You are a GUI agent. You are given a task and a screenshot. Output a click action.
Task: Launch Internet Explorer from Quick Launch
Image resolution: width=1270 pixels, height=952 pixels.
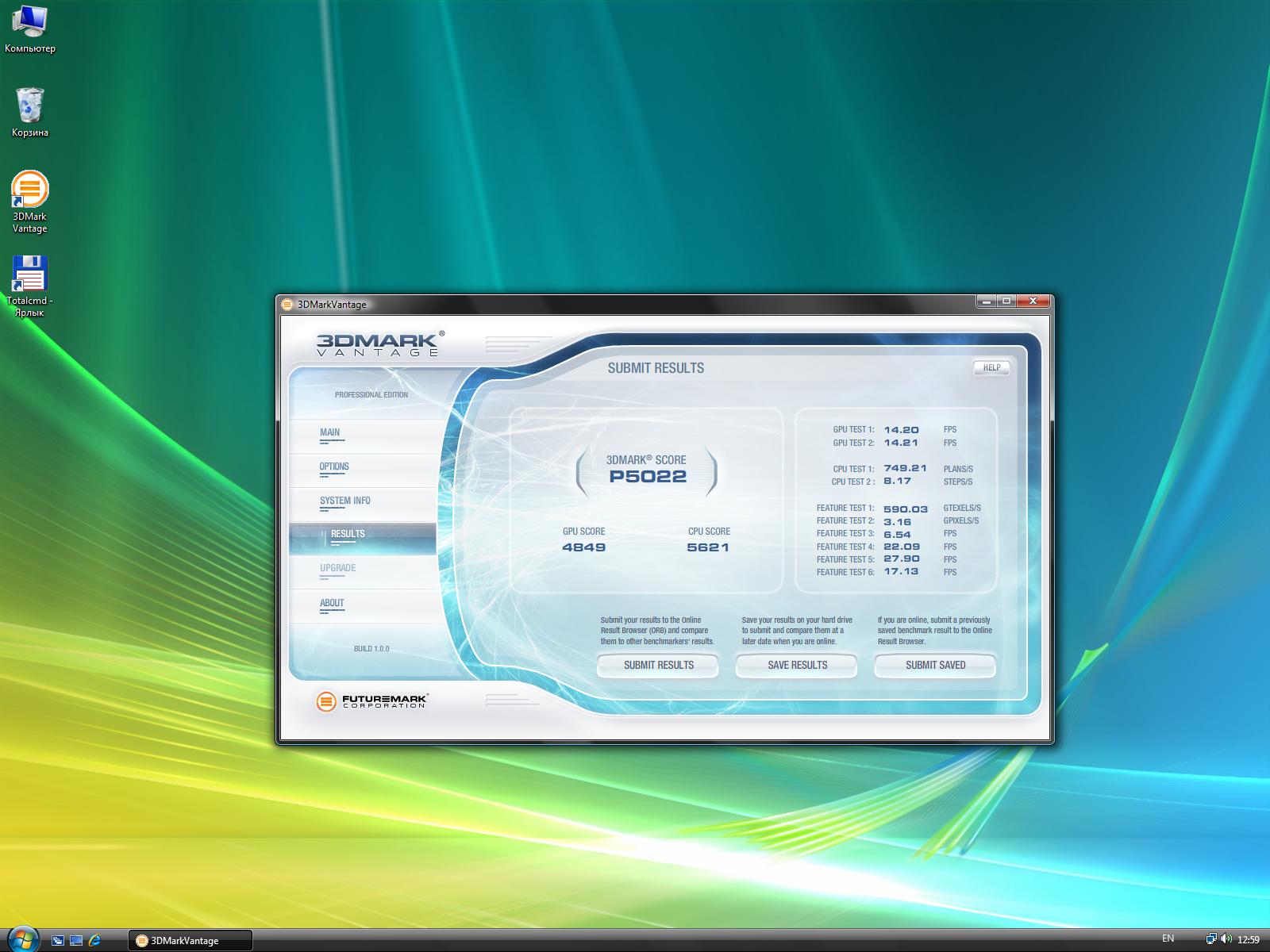point(94,940)
